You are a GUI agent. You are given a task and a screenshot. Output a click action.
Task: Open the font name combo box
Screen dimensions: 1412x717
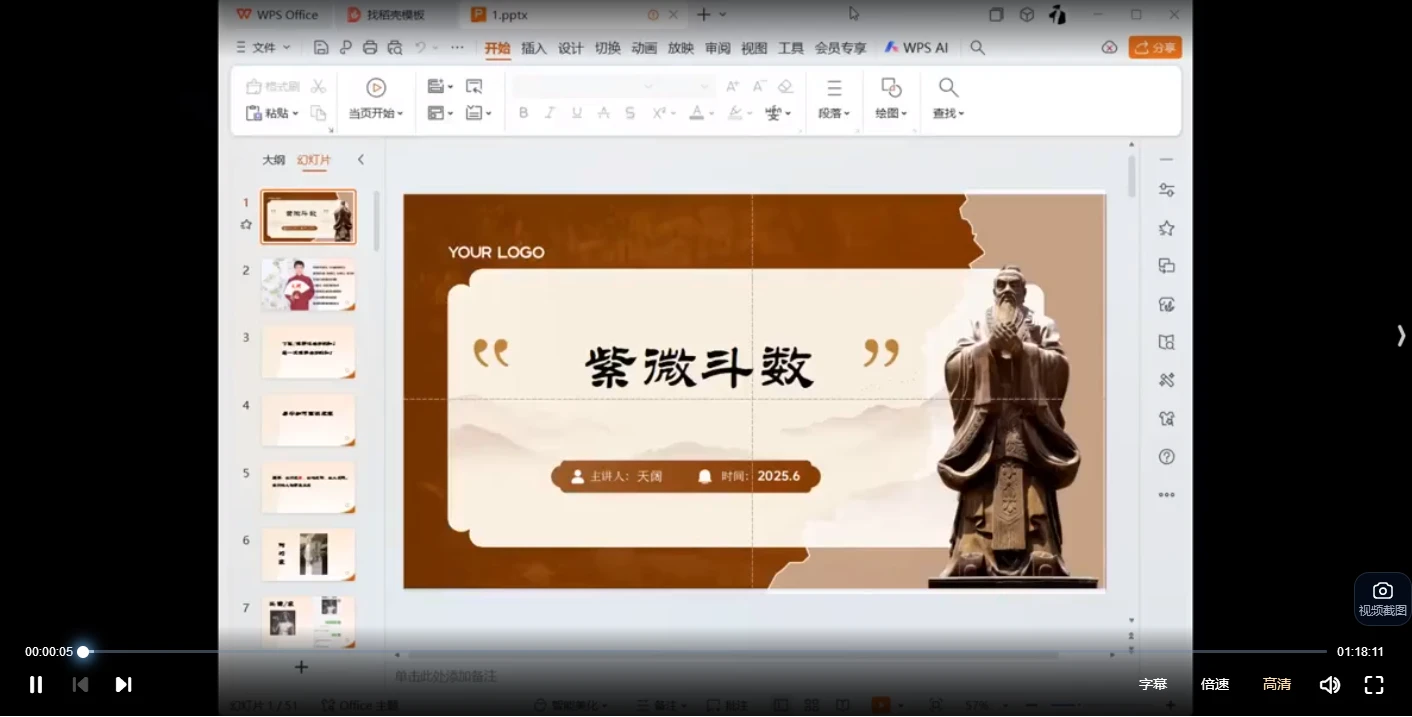[x=585, y=87]
